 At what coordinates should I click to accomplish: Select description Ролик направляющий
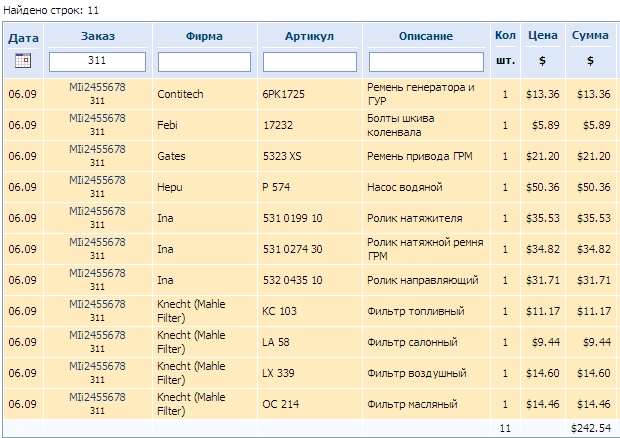pos(423,280)
